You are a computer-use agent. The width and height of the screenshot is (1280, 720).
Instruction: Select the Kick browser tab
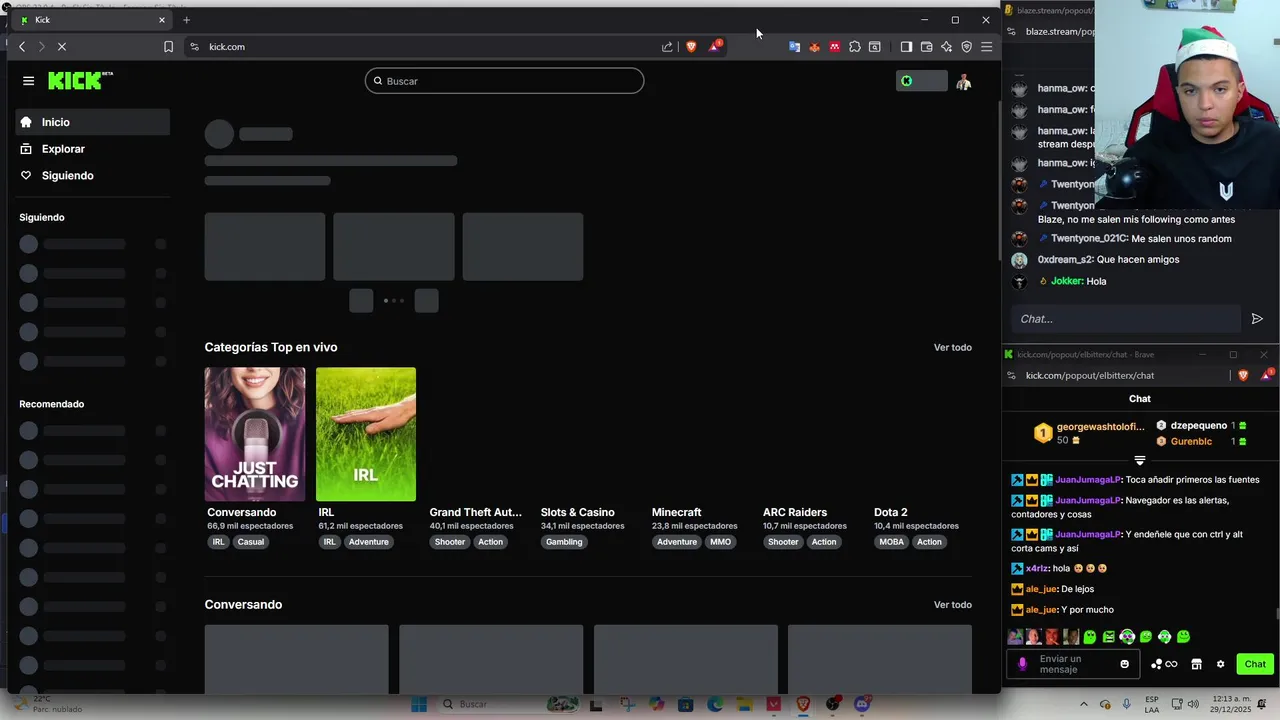92,20
